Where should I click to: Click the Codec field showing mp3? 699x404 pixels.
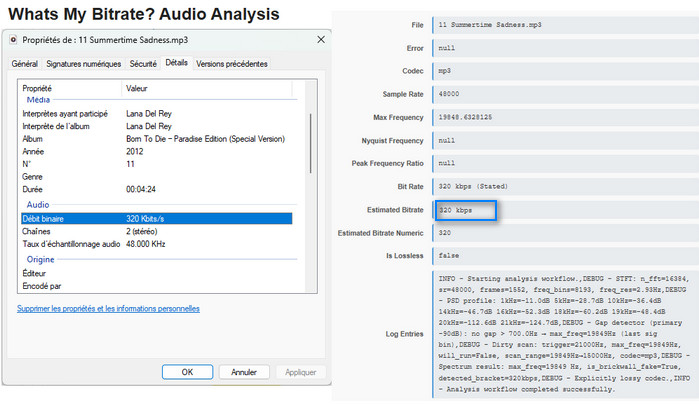pos(565,71)
